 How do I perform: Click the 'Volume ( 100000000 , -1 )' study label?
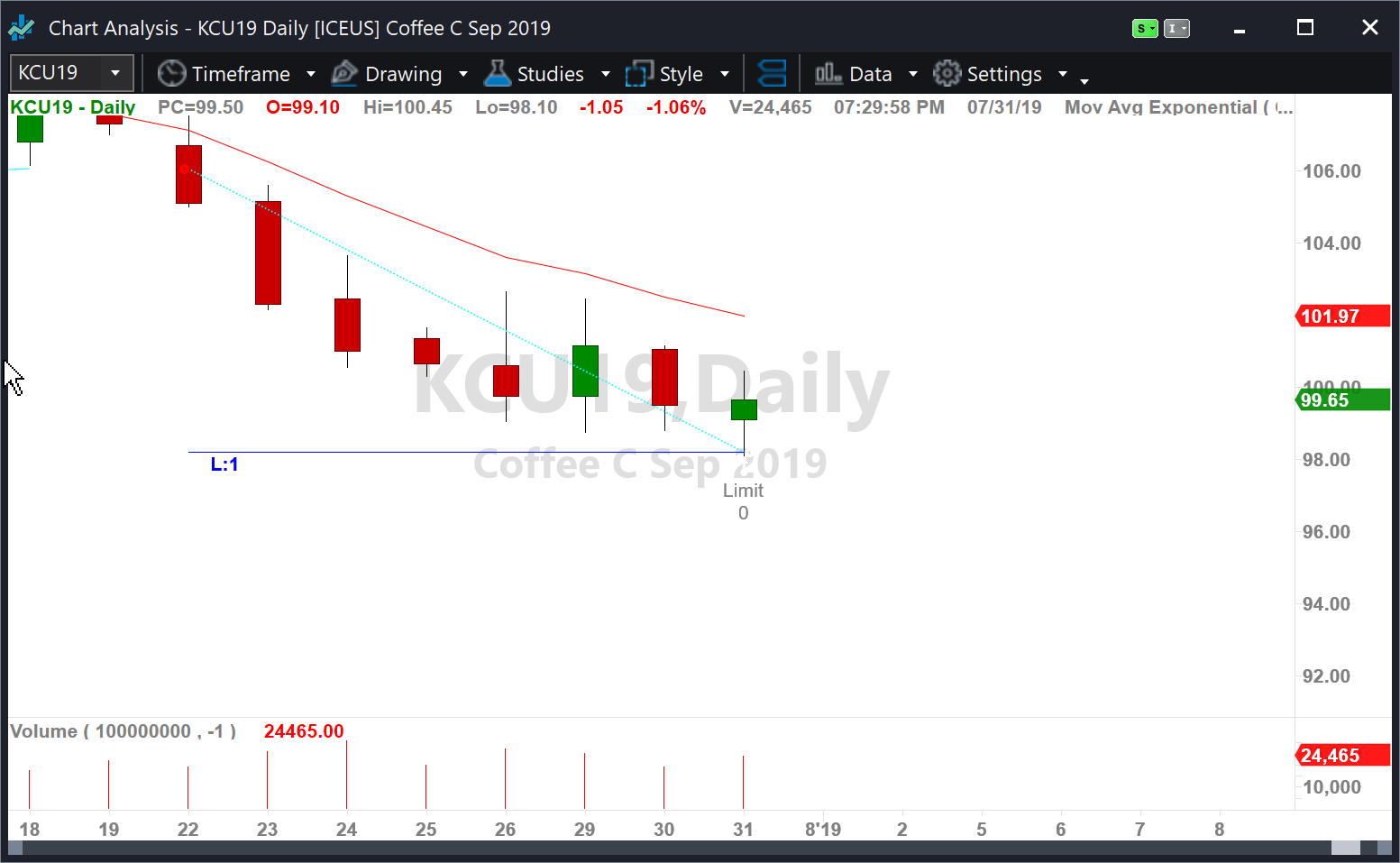click(124, 731)
